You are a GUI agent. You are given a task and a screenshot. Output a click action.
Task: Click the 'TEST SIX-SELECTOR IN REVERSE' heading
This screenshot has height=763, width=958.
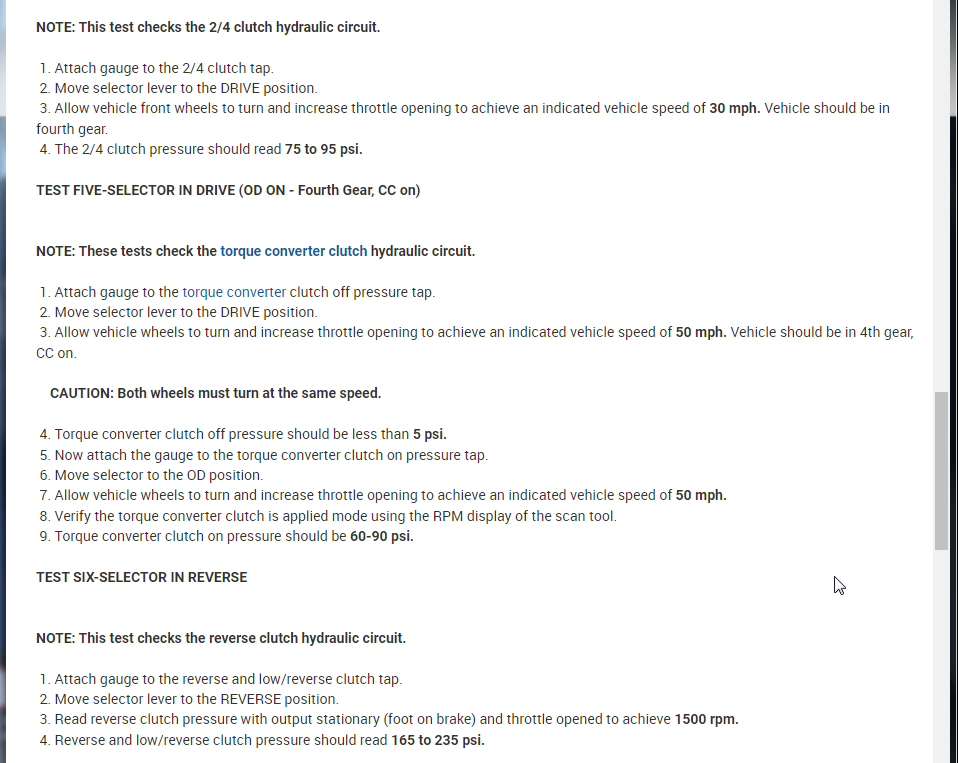coord(141,577)
